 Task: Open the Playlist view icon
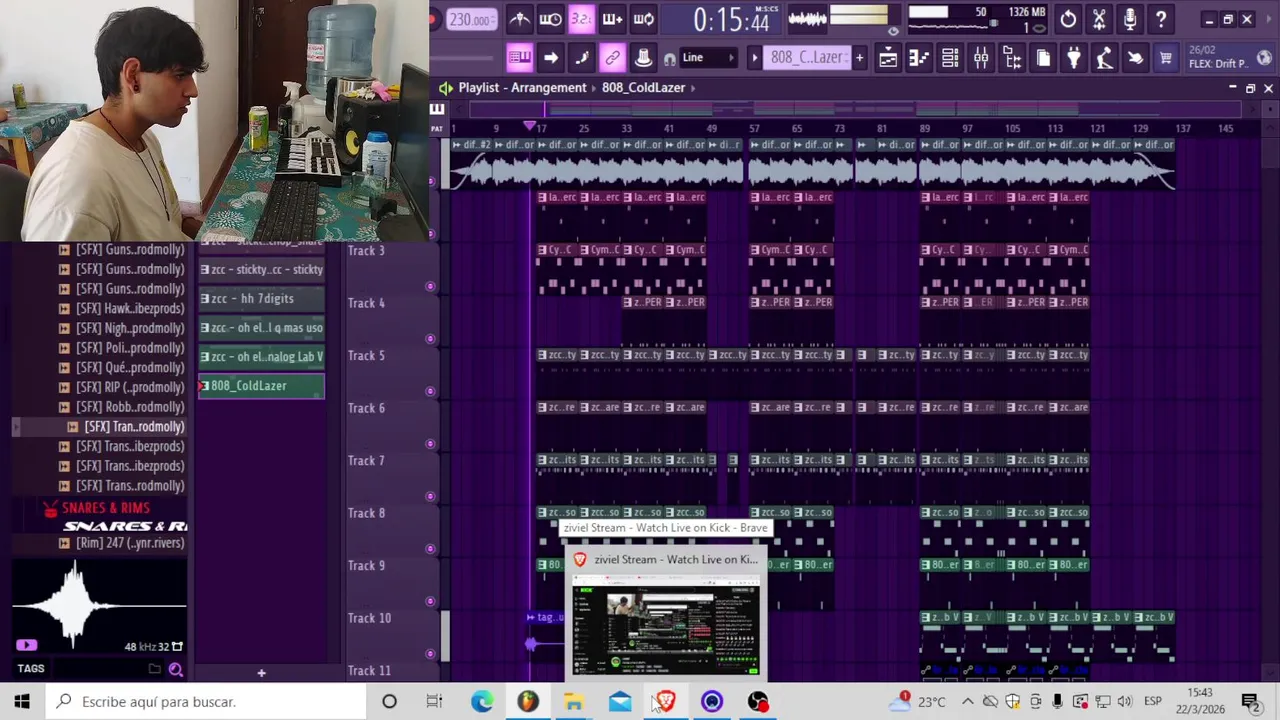coord(888,59)
